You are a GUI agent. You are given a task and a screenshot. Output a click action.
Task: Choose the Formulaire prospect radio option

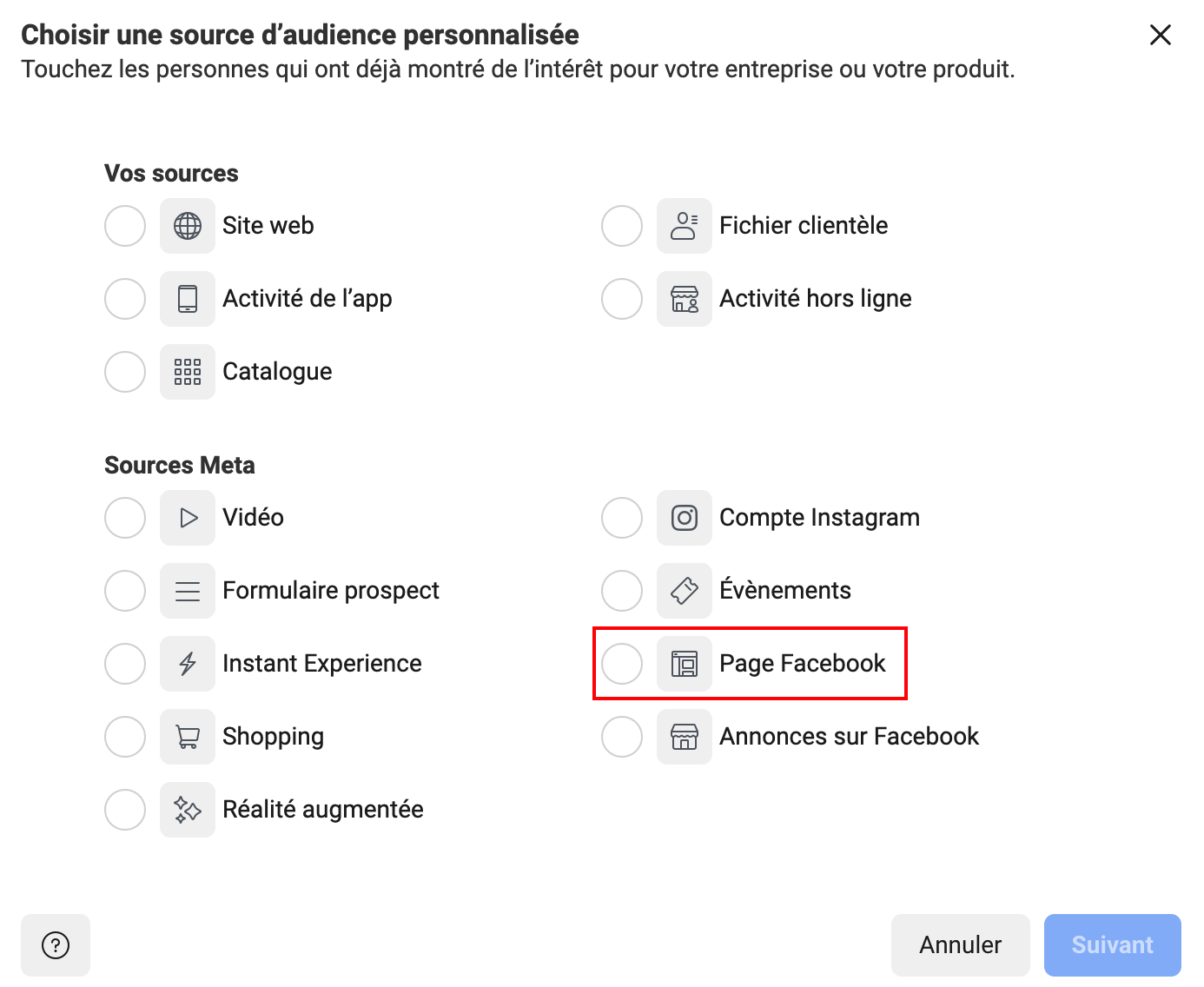125,591
